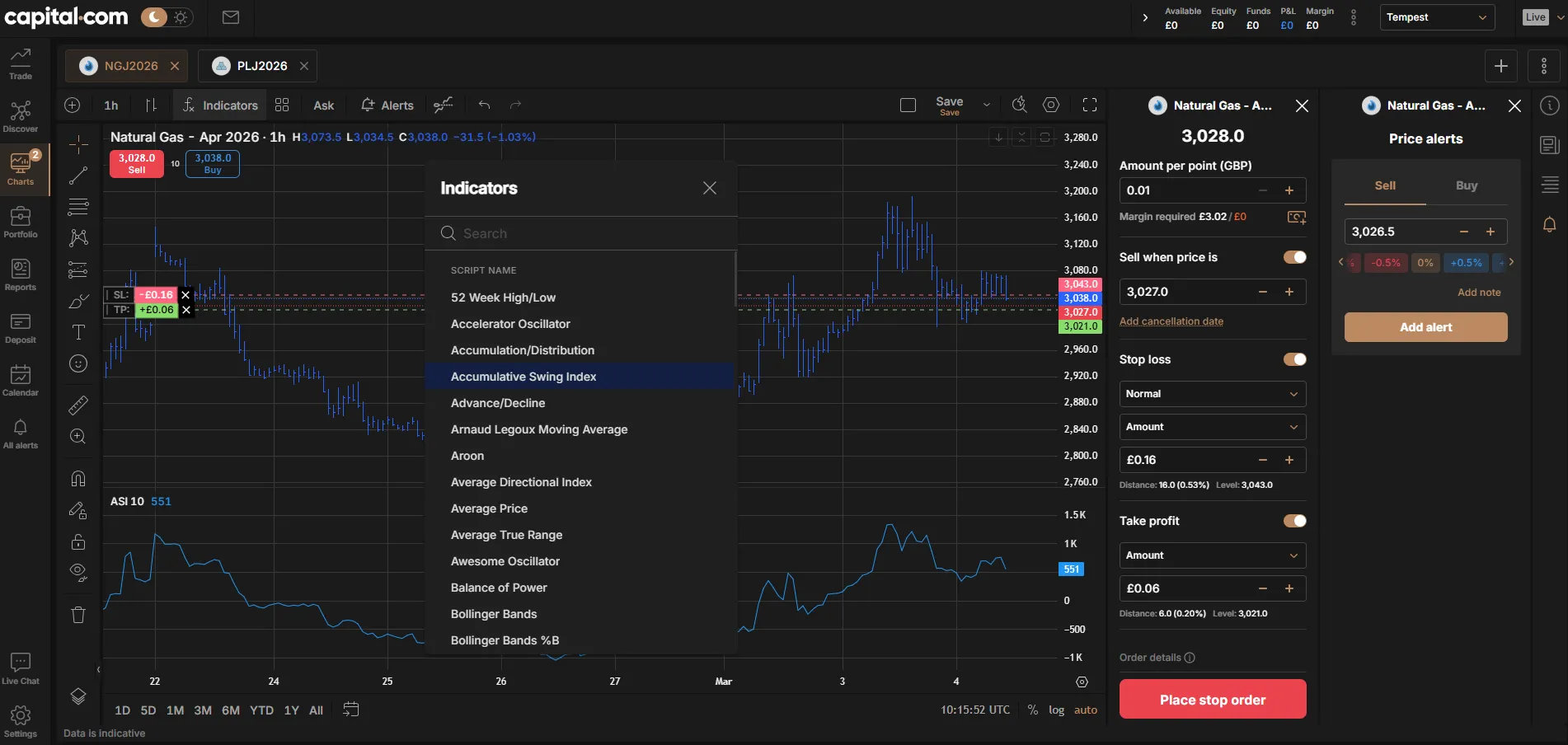
Task: Open the 1h timeframe selector
Action: [111, 105]
